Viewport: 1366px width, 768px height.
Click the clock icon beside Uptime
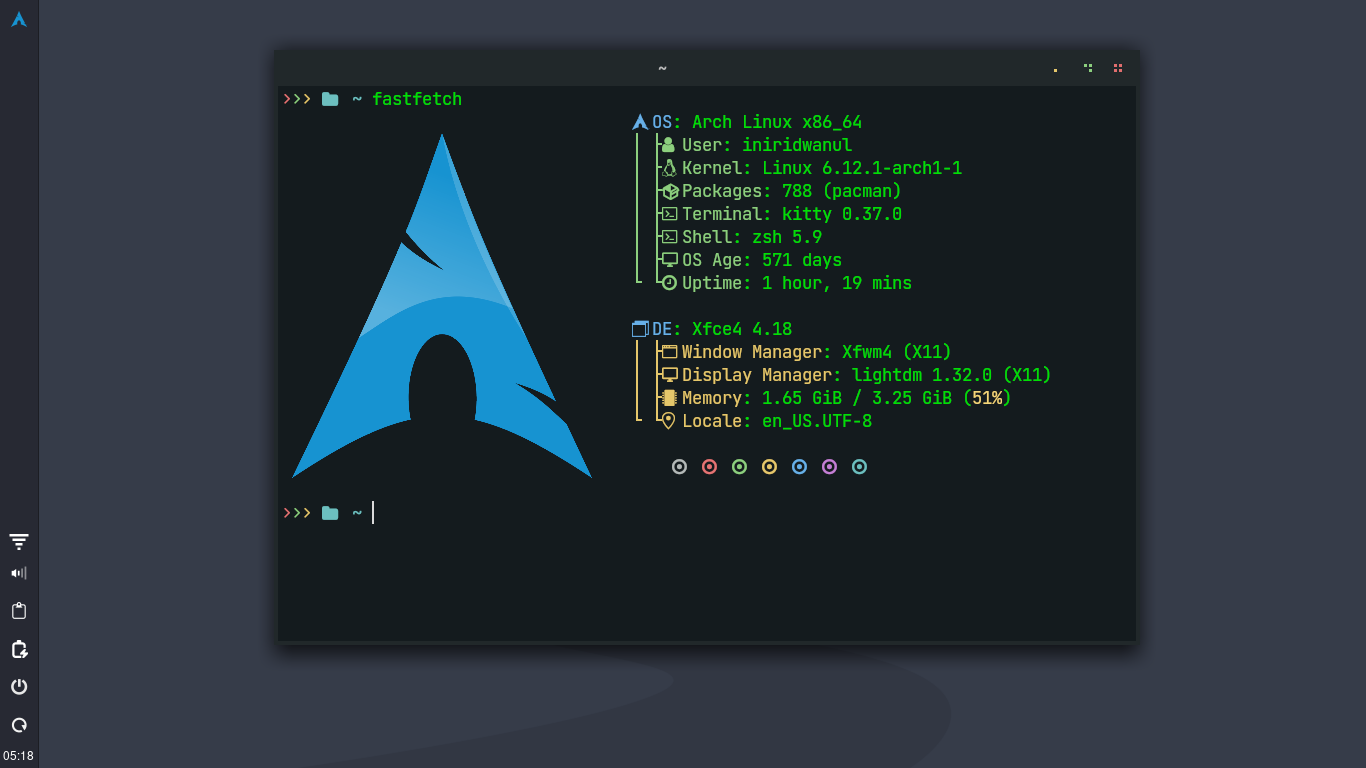(x=670, y=283)
